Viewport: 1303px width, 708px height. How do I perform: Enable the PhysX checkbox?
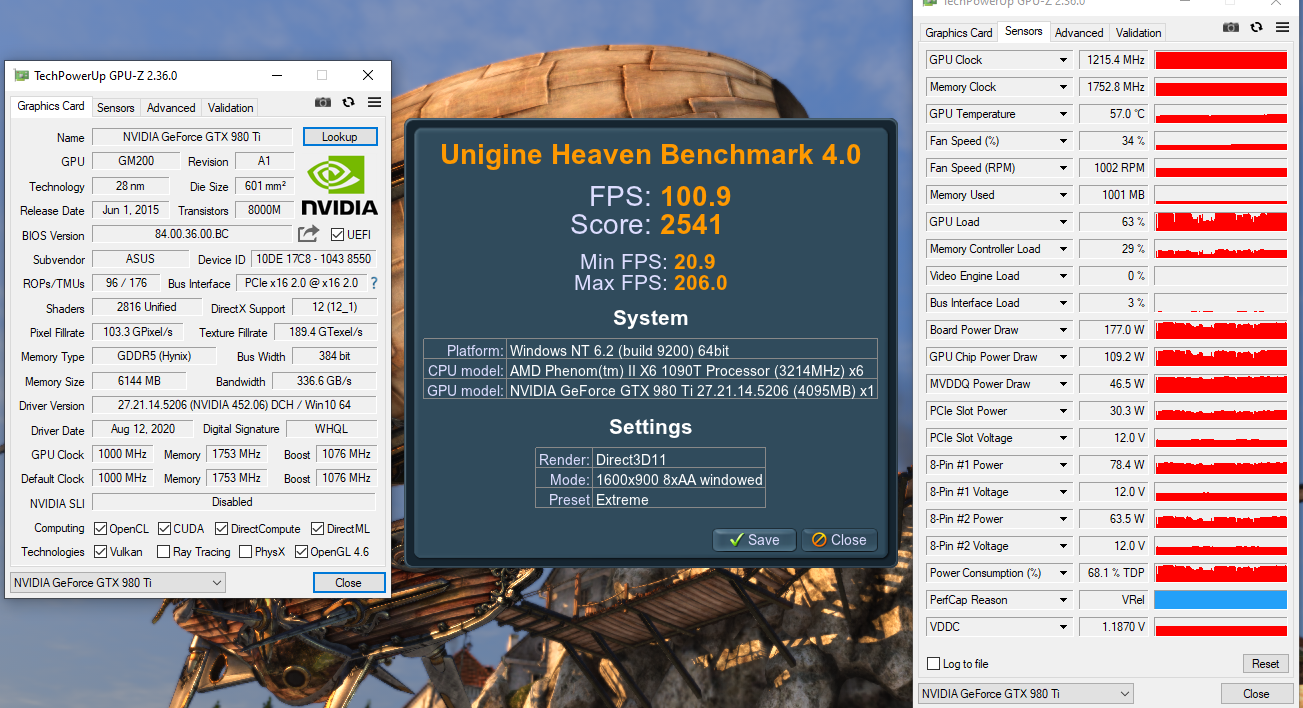coord(245,551)
